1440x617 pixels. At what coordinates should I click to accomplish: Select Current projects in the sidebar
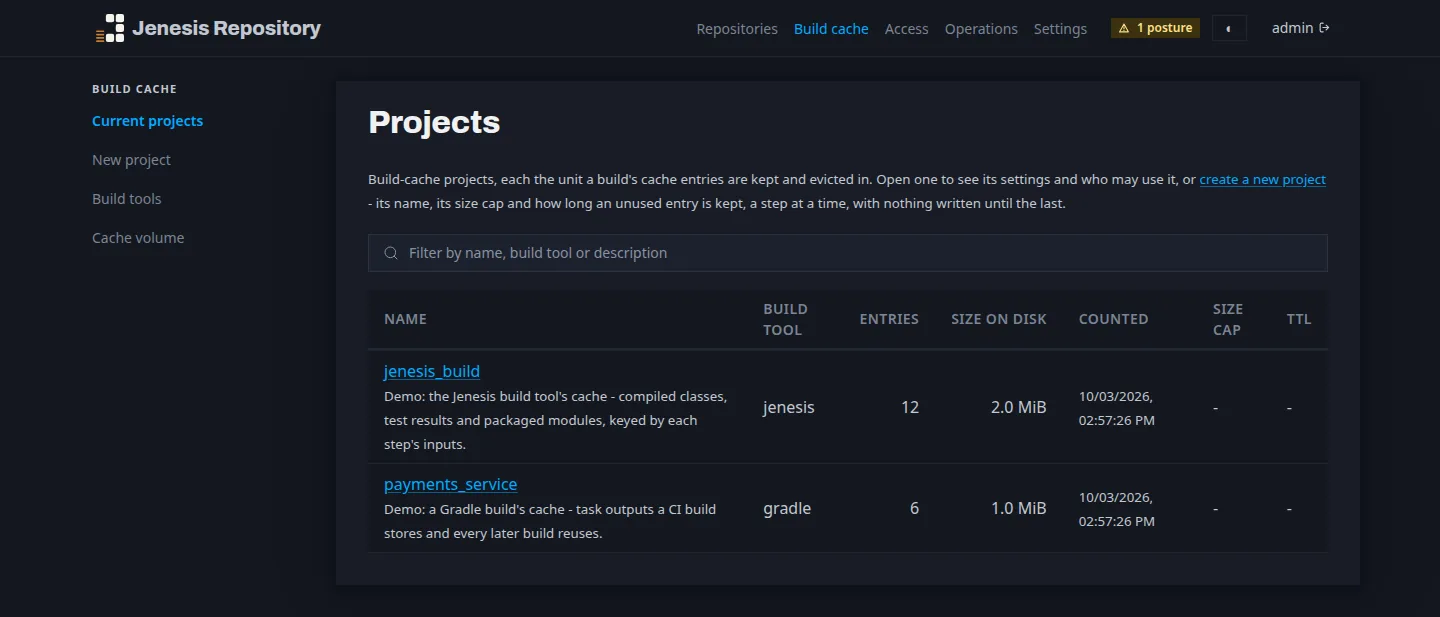(x=147, y=121)
